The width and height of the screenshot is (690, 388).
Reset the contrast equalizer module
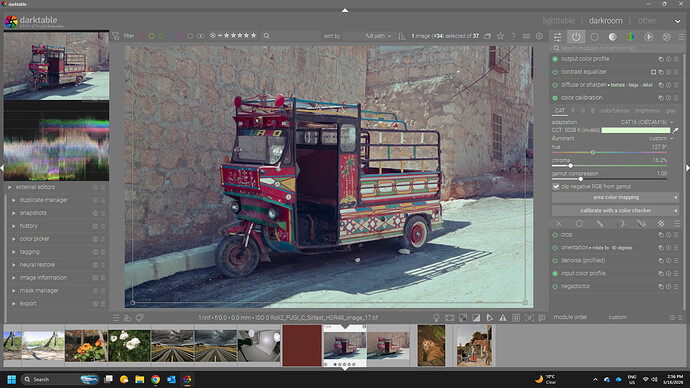click(668, 72)
